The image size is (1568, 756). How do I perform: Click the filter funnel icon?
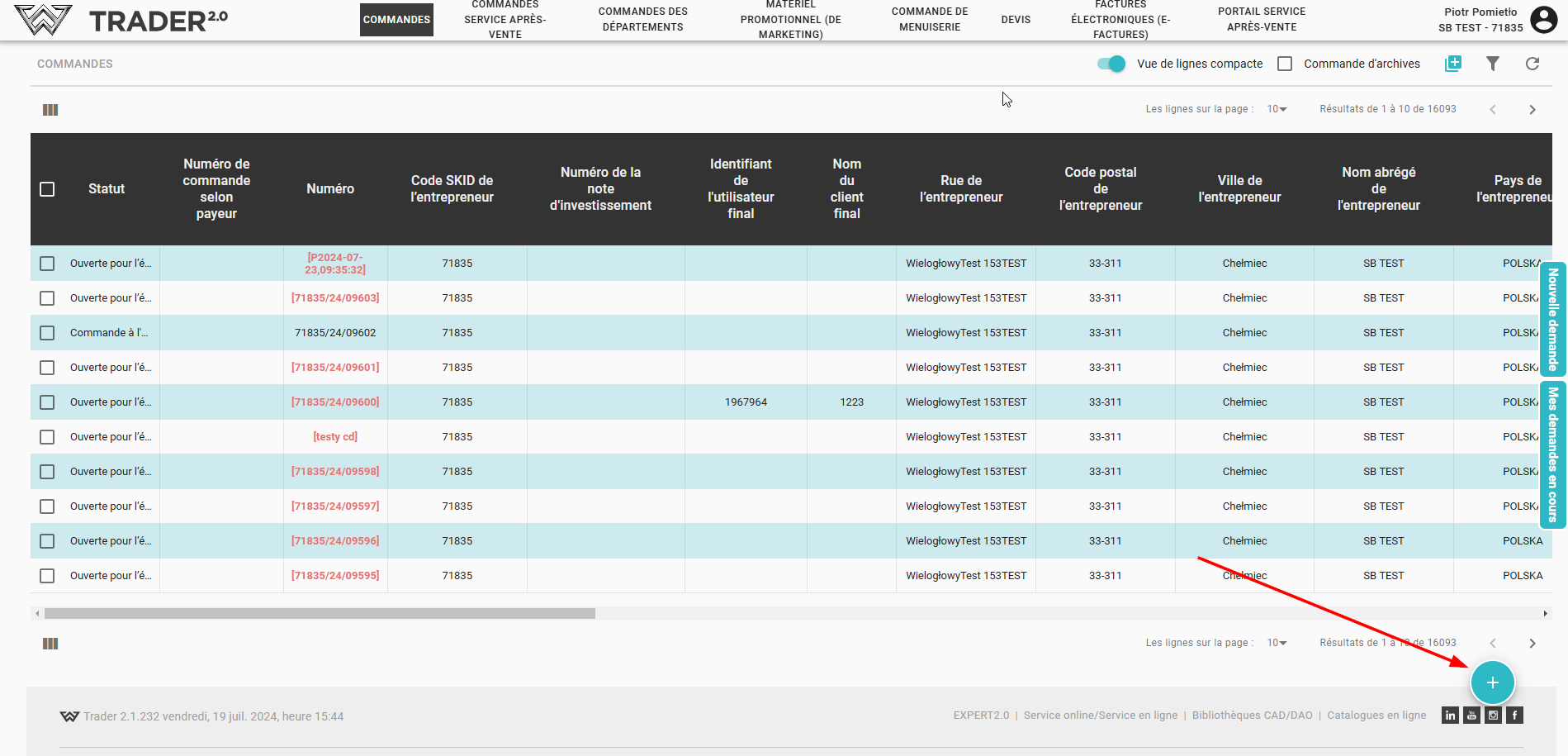pyautogui.click(x=1492, y=64)
